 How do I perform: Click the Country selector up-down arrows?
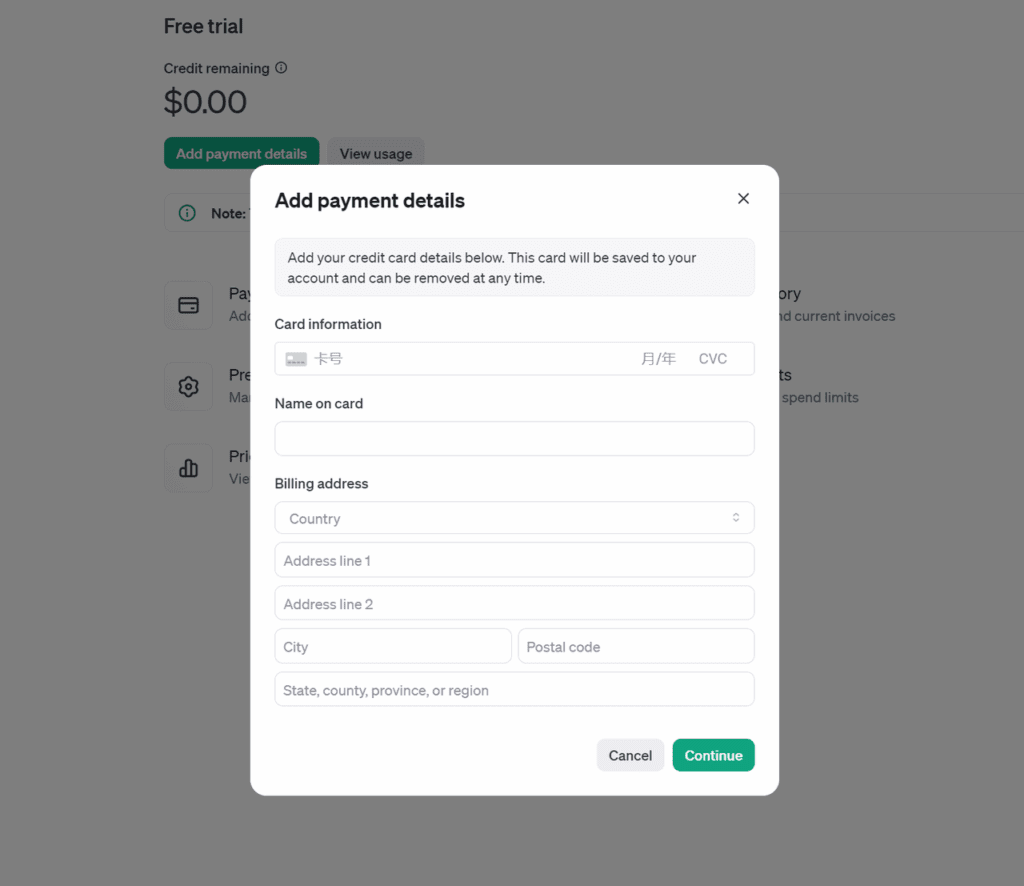coord(736,518)
